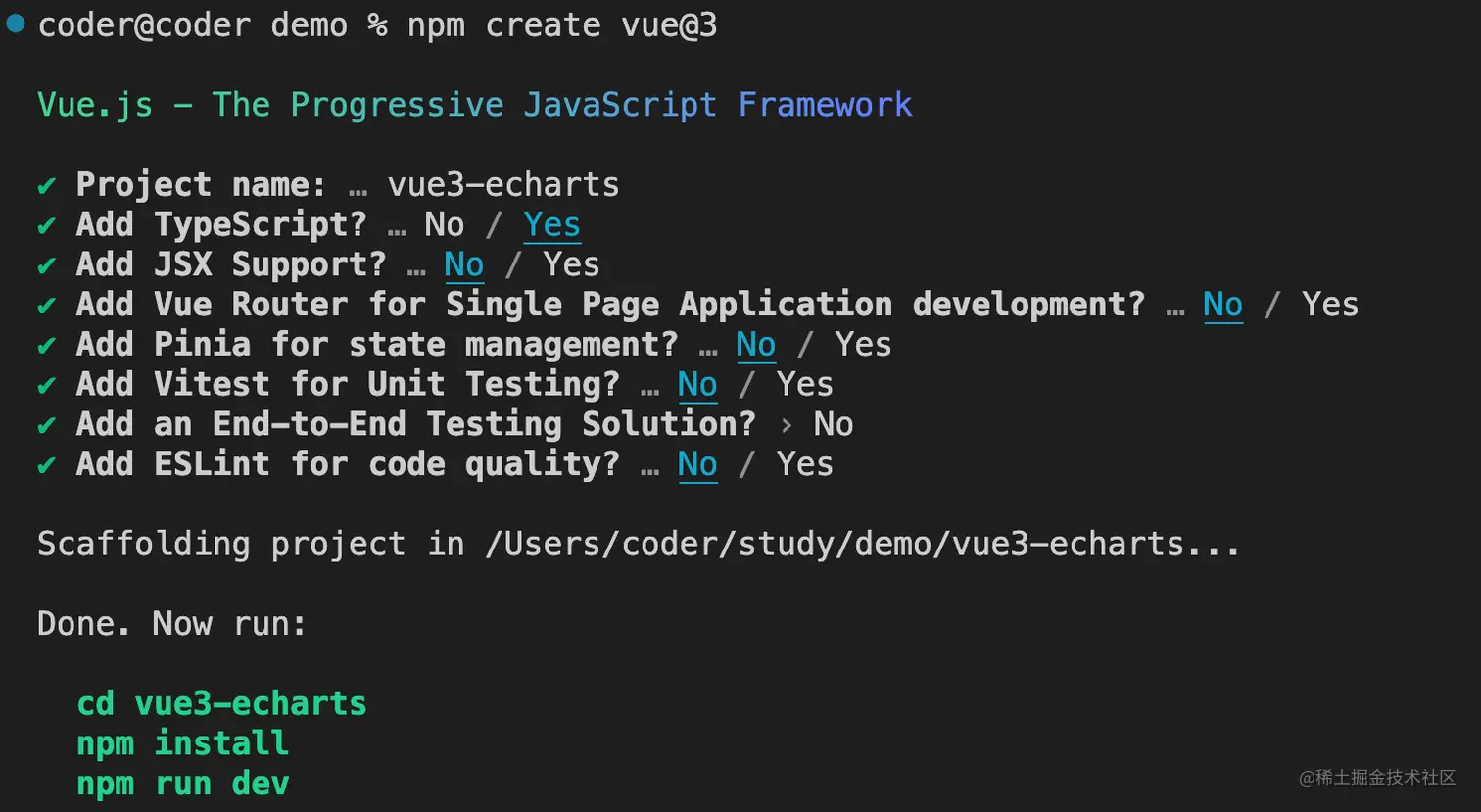
Task: Click the blue dot before coder@coder prompt
Action: (x=16, y=23)
